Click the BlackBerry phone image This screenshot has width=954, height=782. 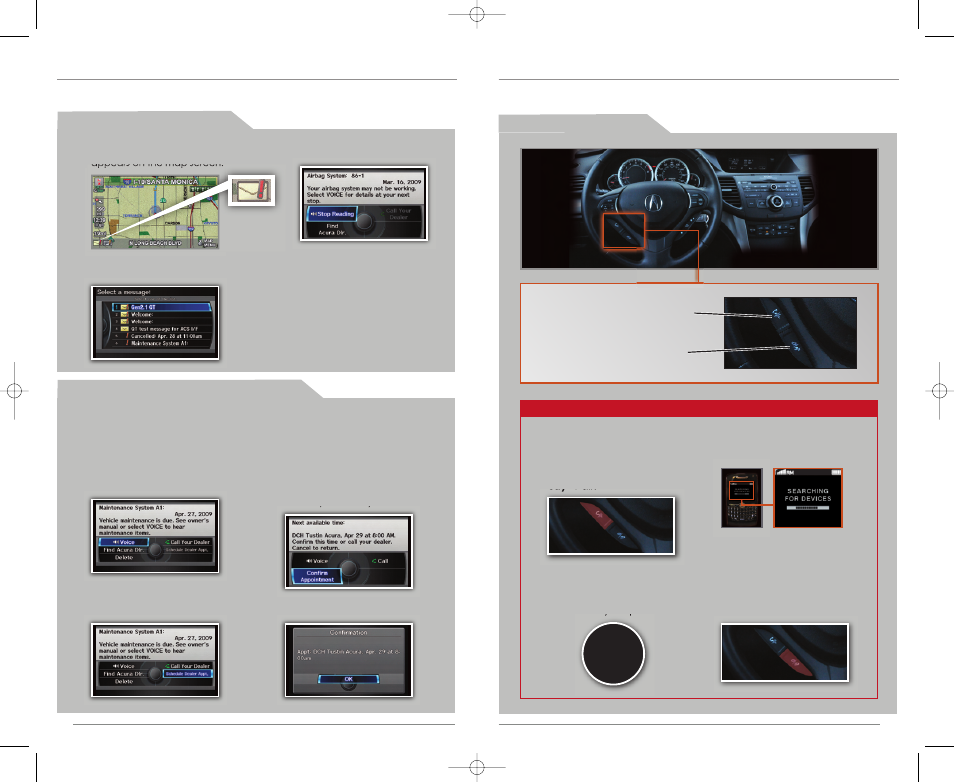742,498
